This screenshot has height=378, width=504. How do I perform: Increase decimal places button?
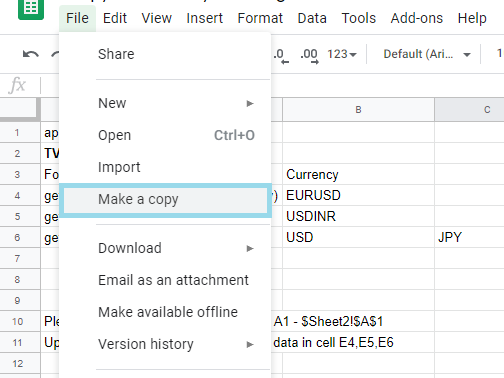click(309, 55)
